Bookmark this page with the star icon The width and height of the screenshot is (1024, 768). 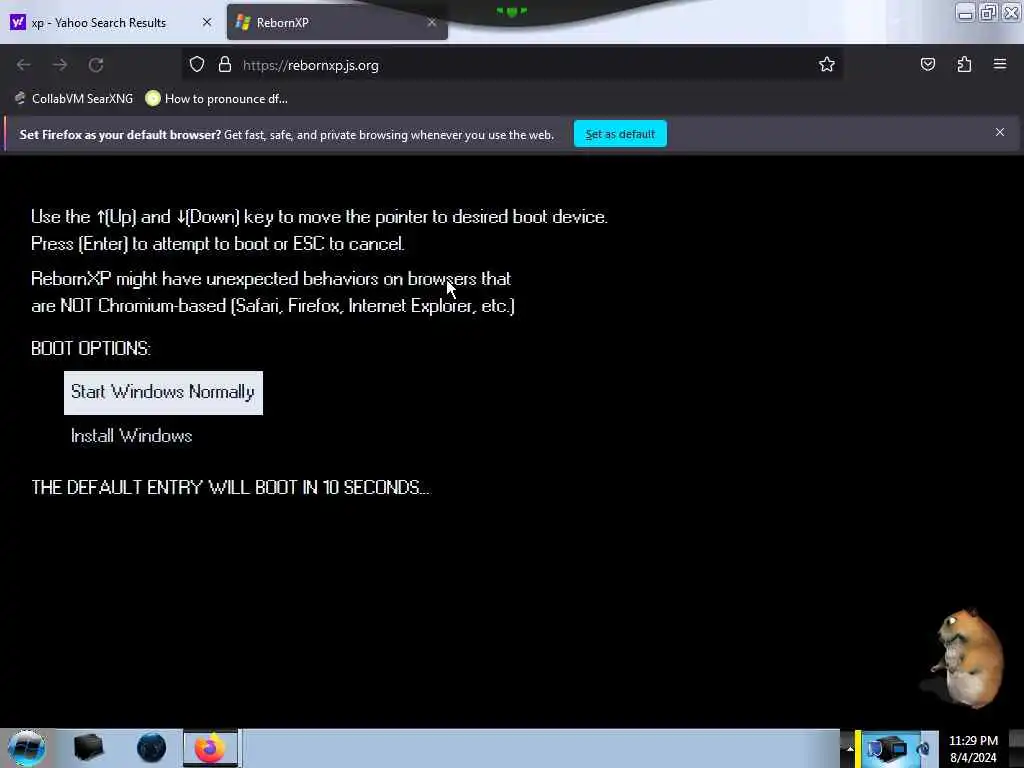coord(827,64)
